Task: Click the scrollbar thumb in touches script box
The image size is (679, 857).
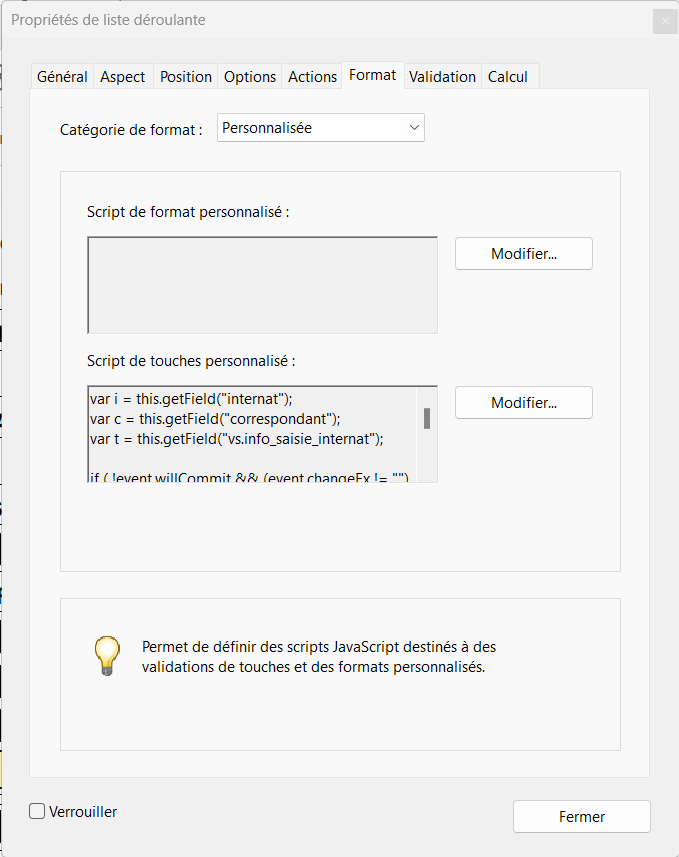Action: tap(427, 418)
